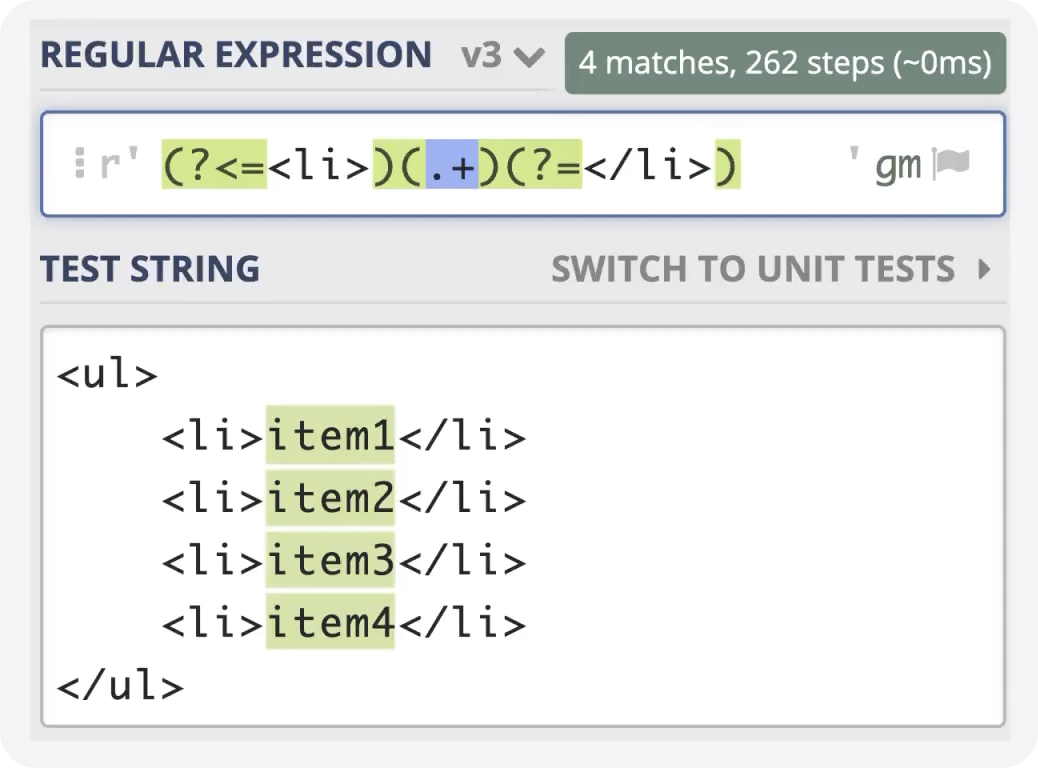This screenshot has height=768, width=1038.
Task: Click the highlighted item1 match
Action: click(330, 437)
